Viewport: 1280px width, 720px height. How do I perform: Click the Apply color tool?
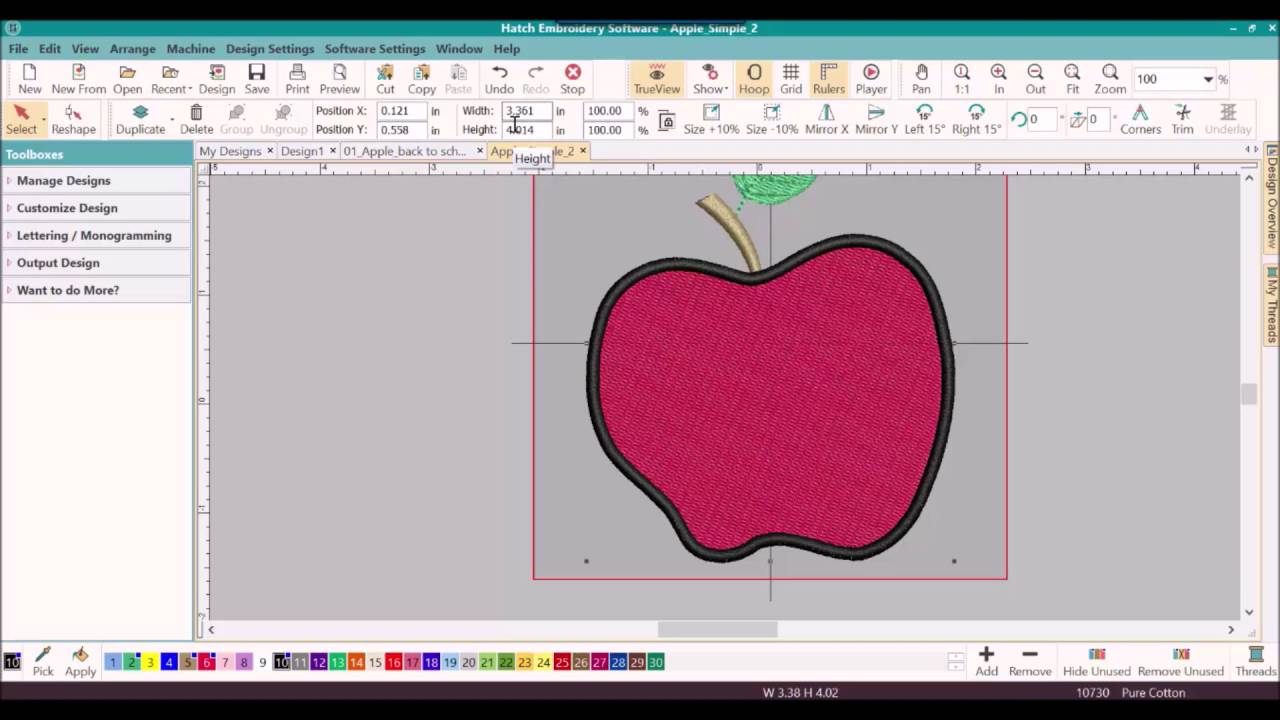click(x=81, y=661)
